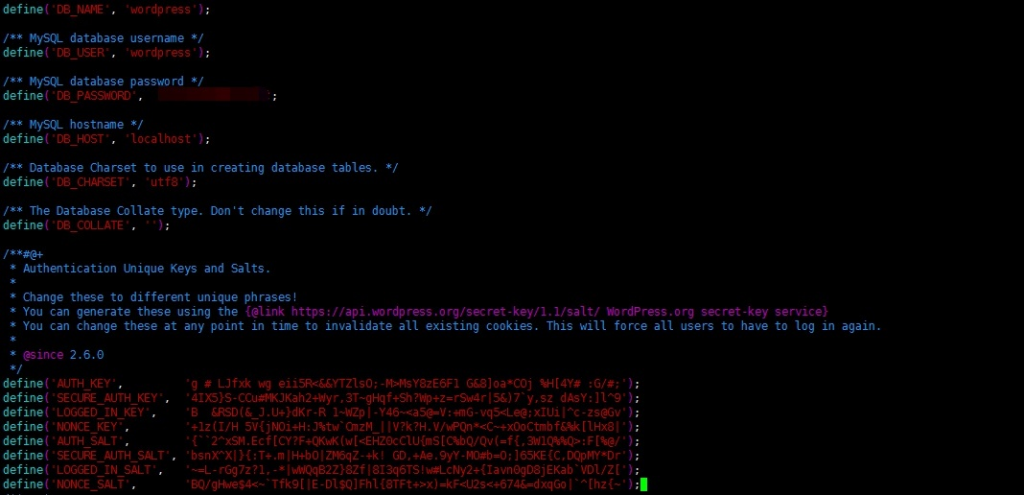1024x495 pixels.
Task: Click the 'DB_NAME' define line
Action: 106,10
